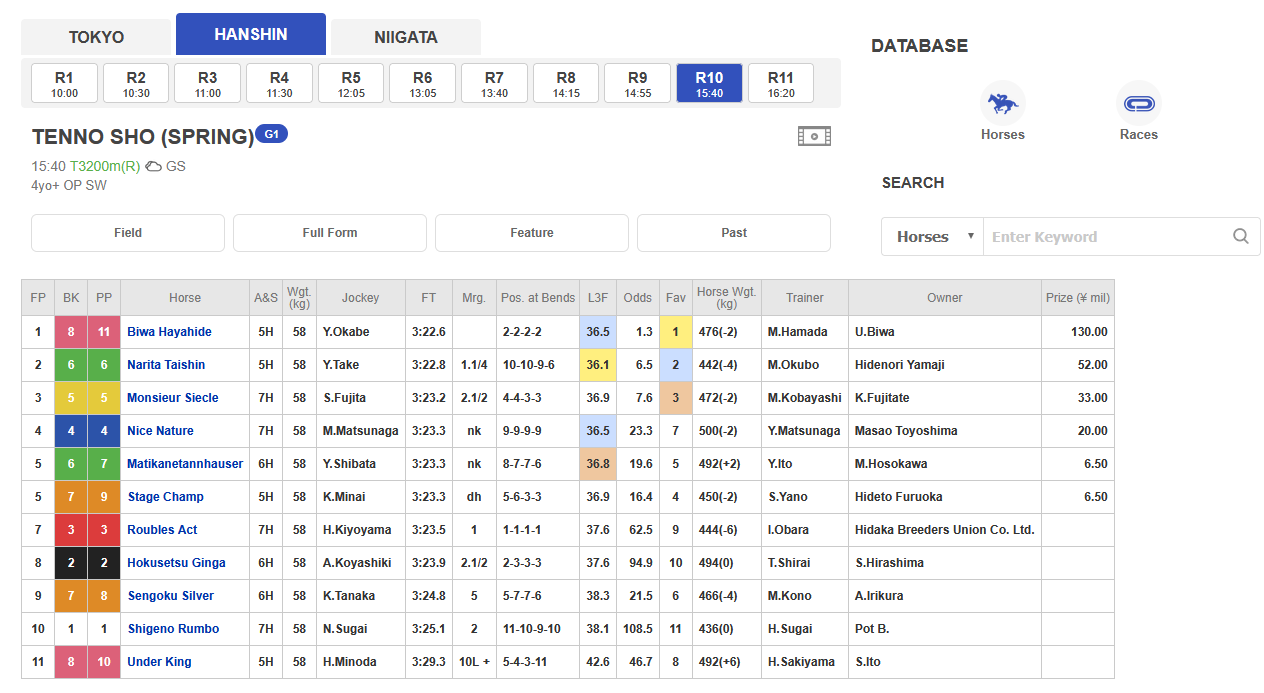Open the race video film icon
This screenshot has width=1264, height=693.
click(814, 136)
